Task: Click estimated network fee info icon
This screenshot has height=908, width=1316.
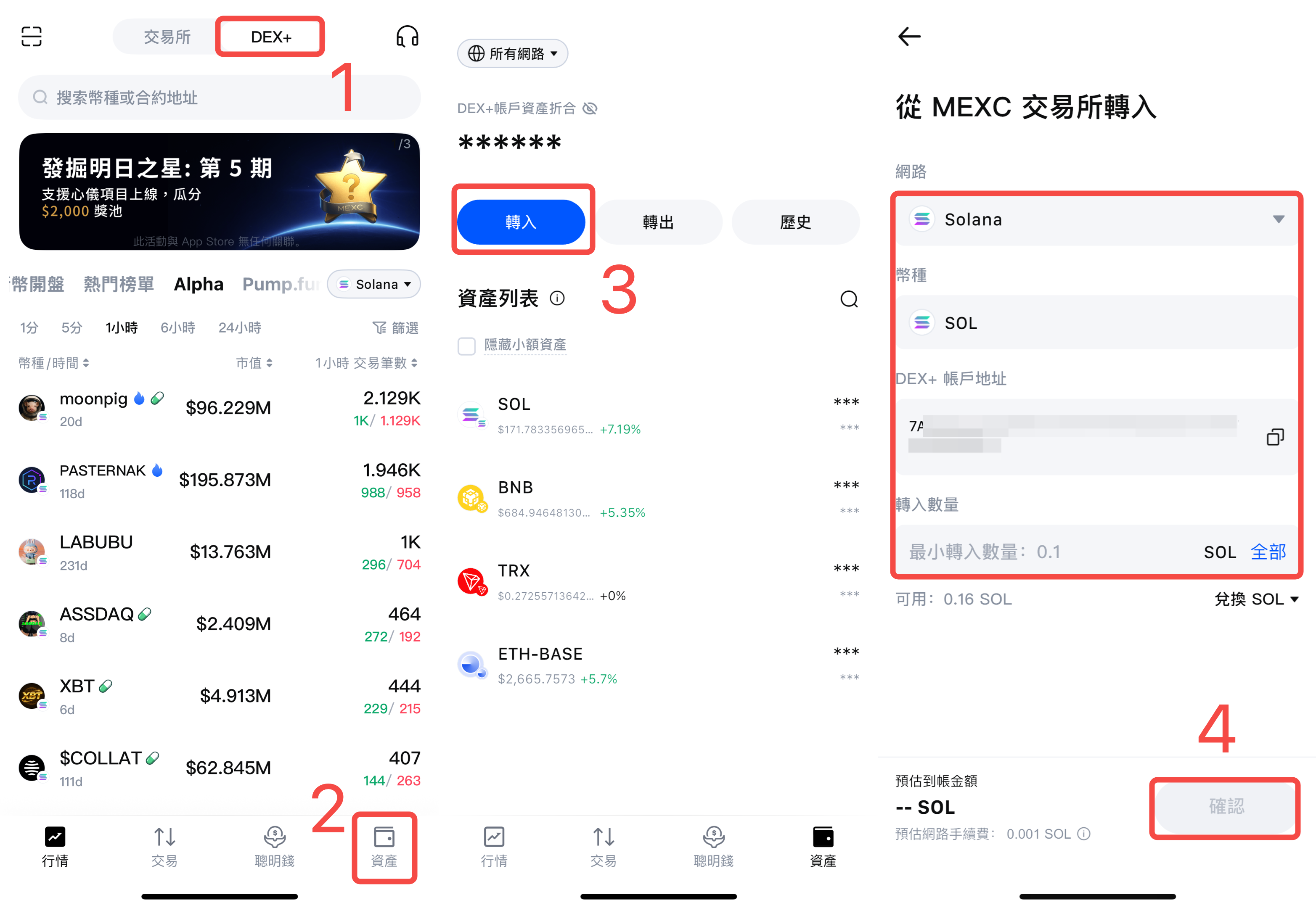Action: [1084, 834]
